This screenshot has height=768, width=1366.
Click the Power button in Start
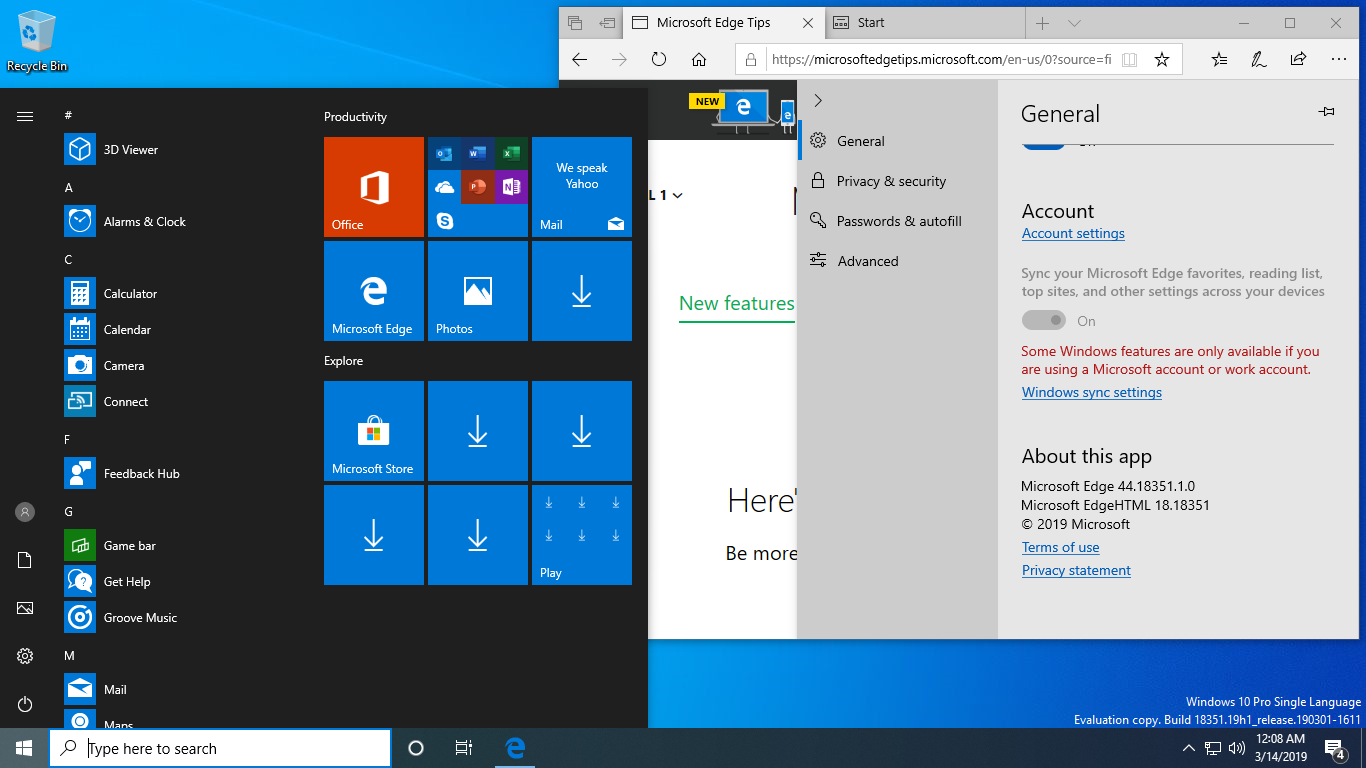[x=25, y=704]
